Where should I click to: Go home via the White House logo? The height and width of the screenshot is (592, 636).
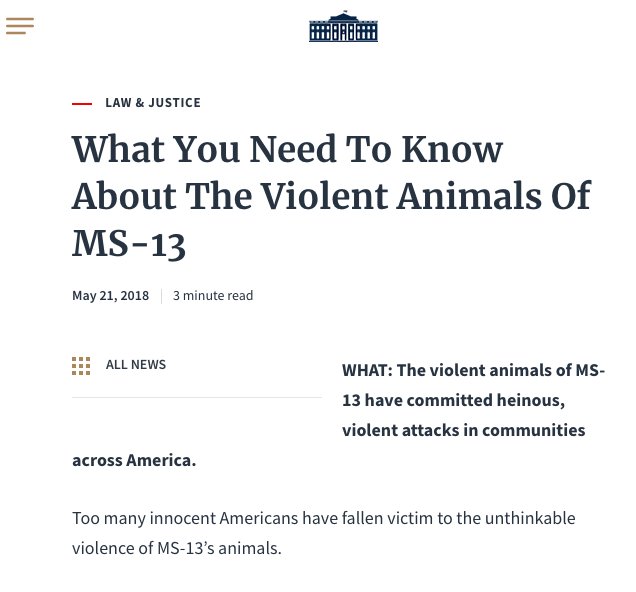pyautogui.click(x=343, y=26)
